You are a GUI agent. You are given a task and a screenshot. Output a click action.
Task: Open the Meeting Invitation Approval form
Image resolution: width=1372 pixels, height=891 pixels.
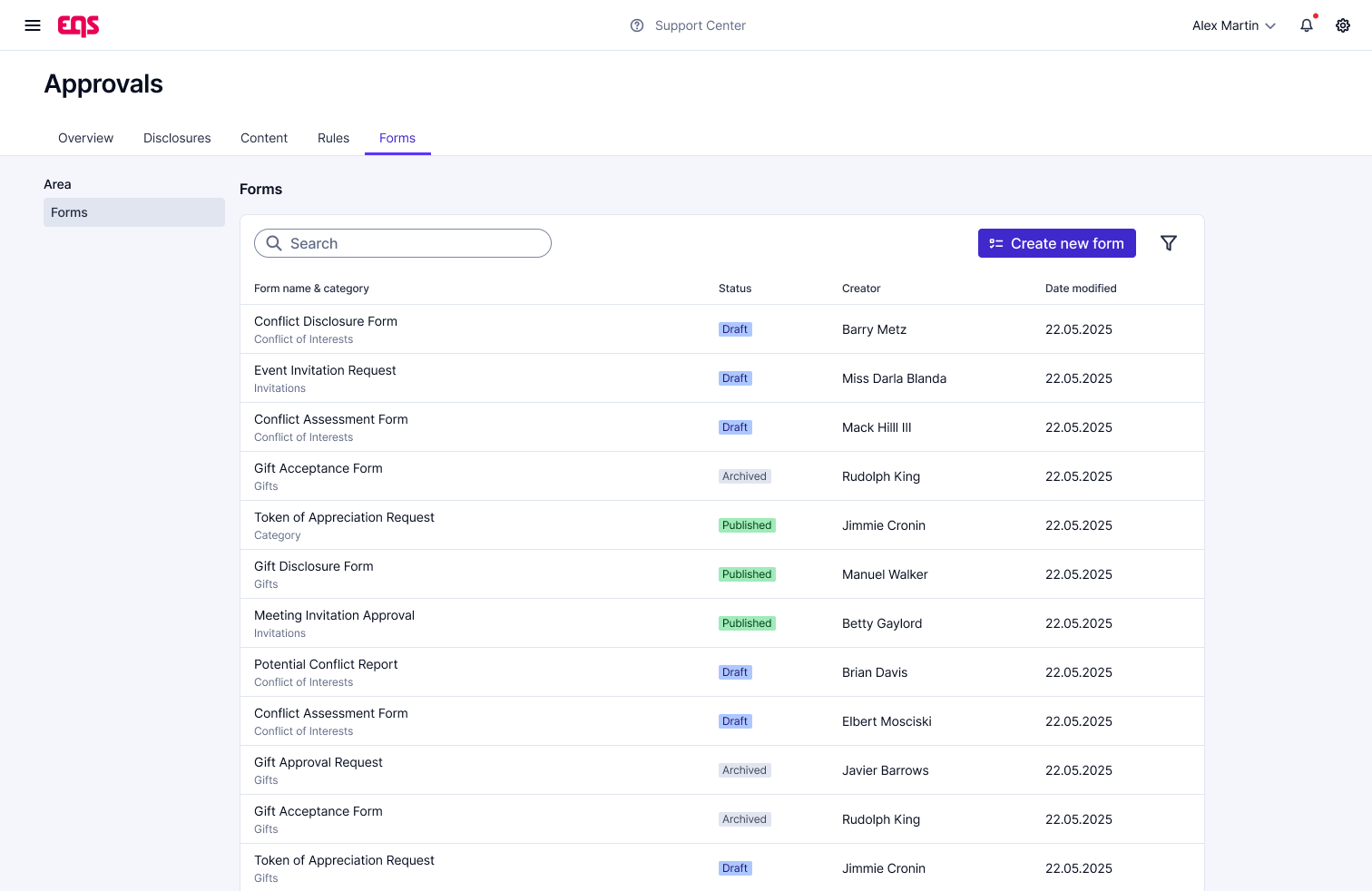coord(334,615)
